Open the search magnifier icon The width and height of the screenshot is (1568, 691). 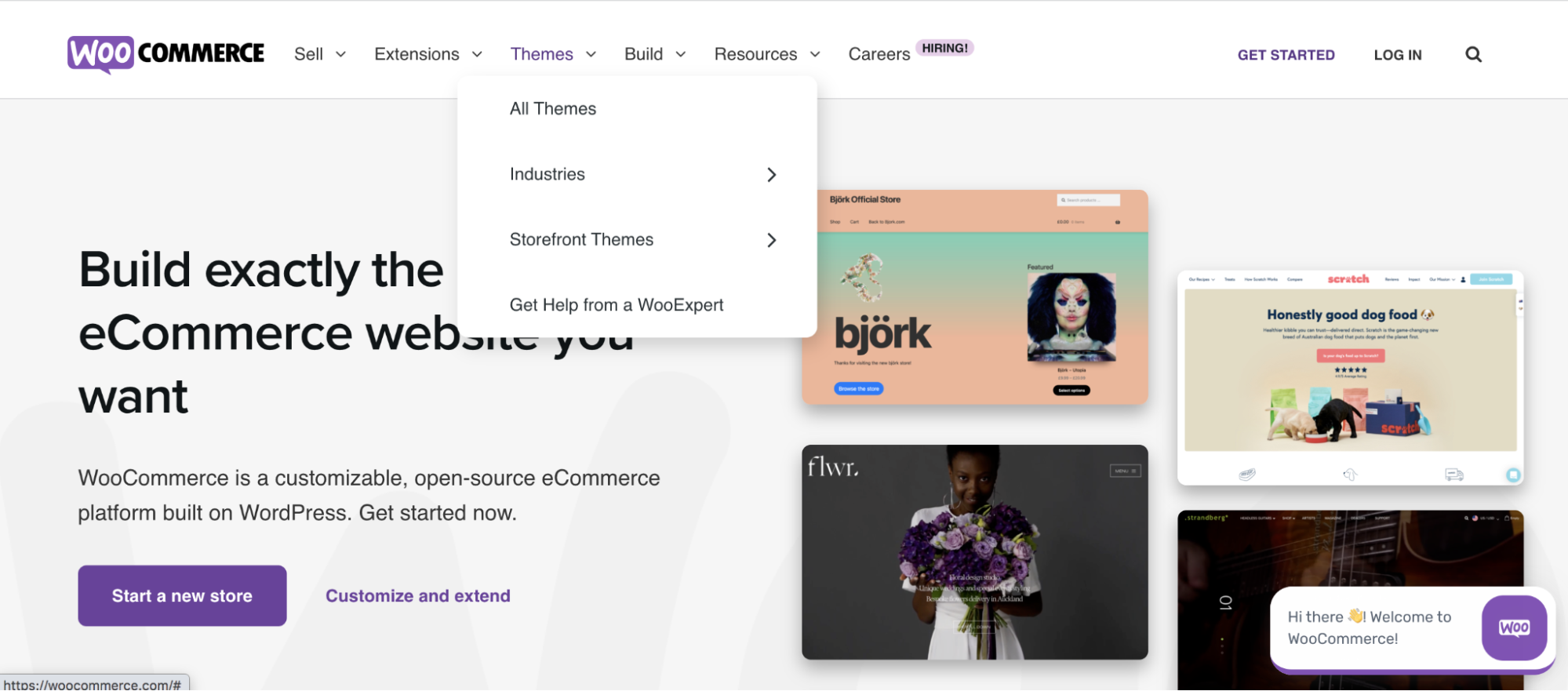pyautogui.click(x=1473, y=54)
